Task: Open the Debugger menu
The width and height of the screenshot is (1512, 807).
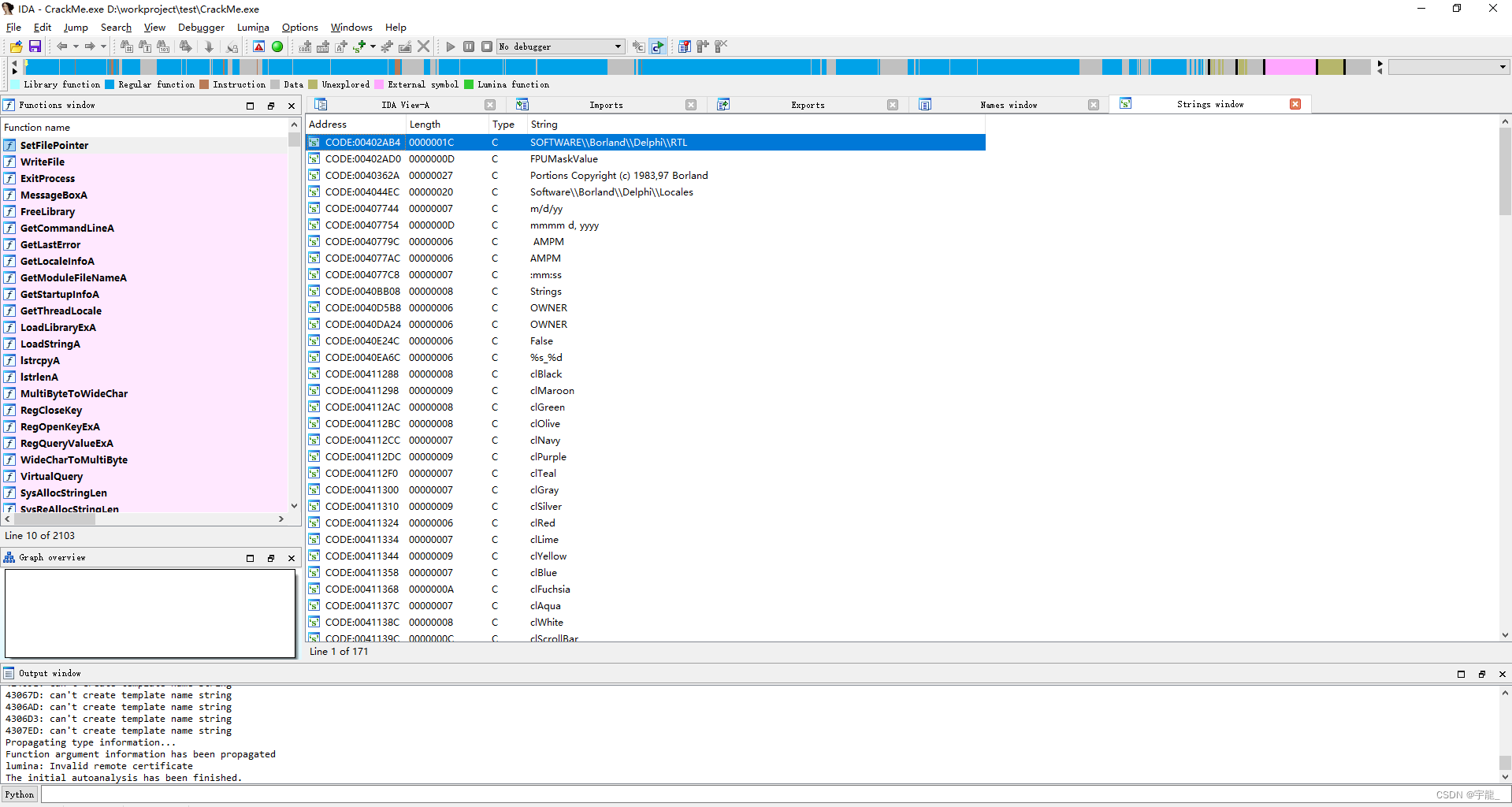Action: click(201, 27)
